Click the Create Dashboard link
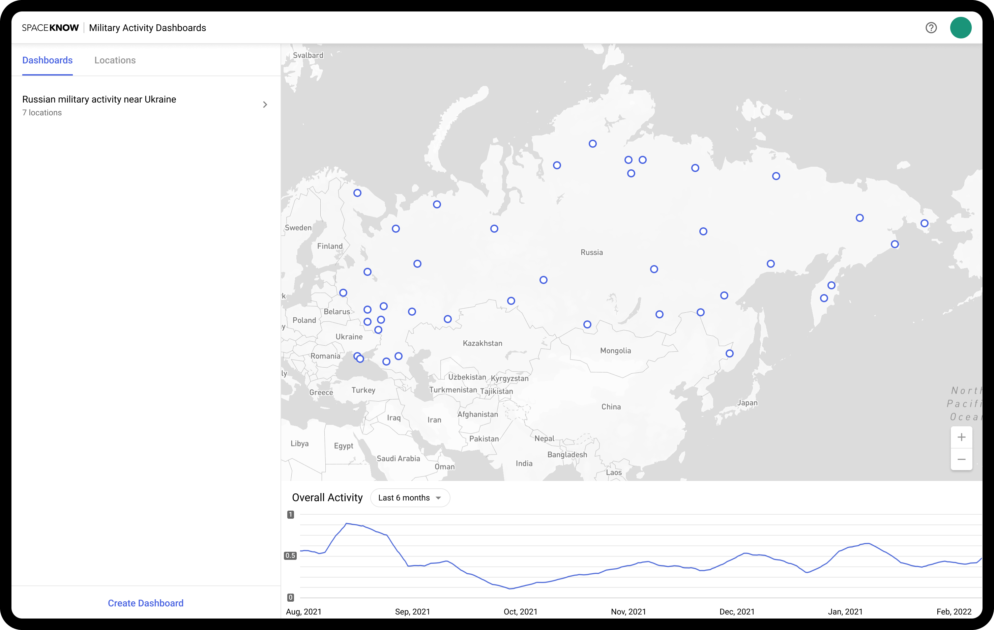This screenshot has height=630, width=994. pyautogui.click(x=145, y=602)
